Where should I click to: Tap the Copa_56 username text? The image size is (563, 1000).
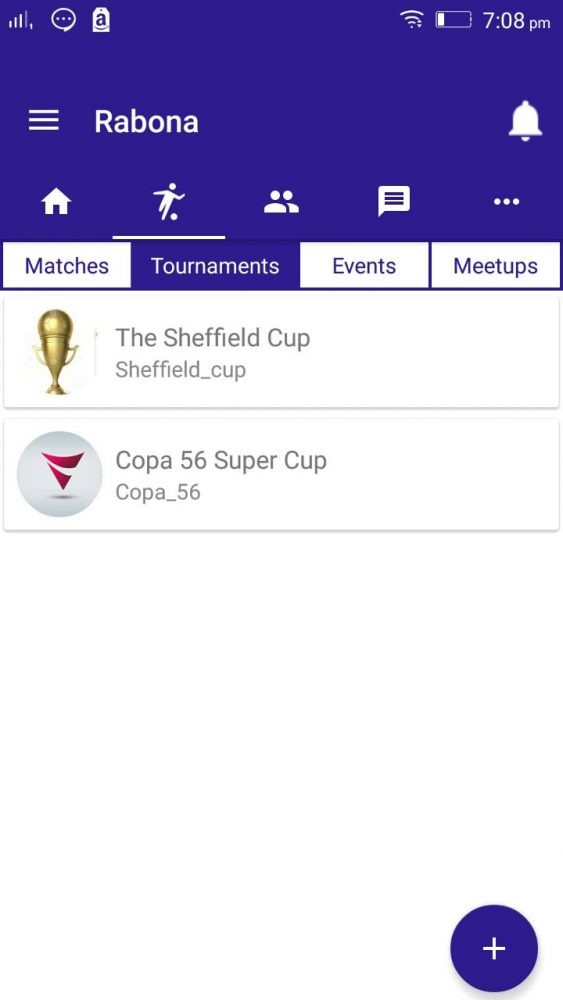tap(157, 492)
